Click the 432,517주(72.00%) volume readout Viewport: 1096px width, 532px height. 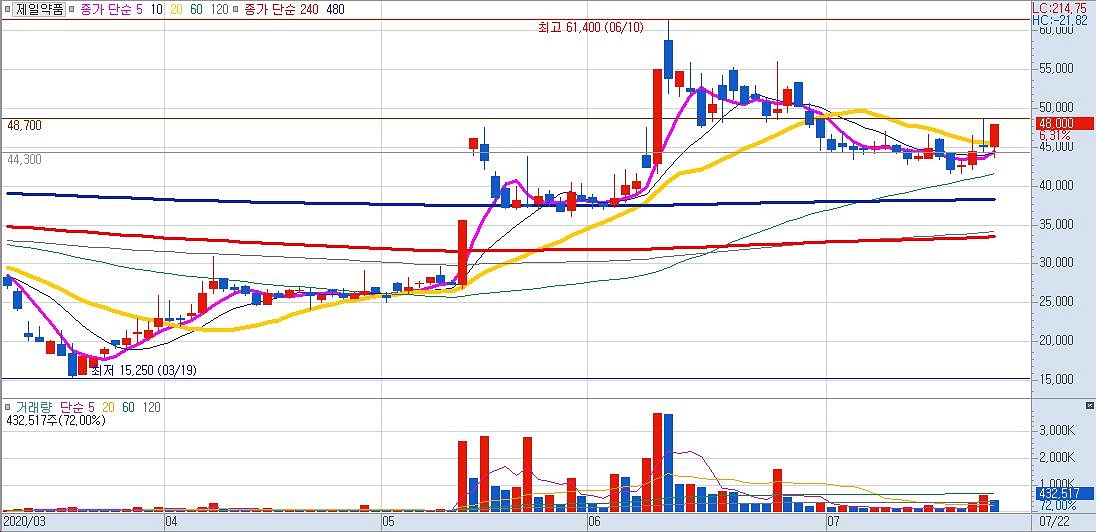(55, 421)
